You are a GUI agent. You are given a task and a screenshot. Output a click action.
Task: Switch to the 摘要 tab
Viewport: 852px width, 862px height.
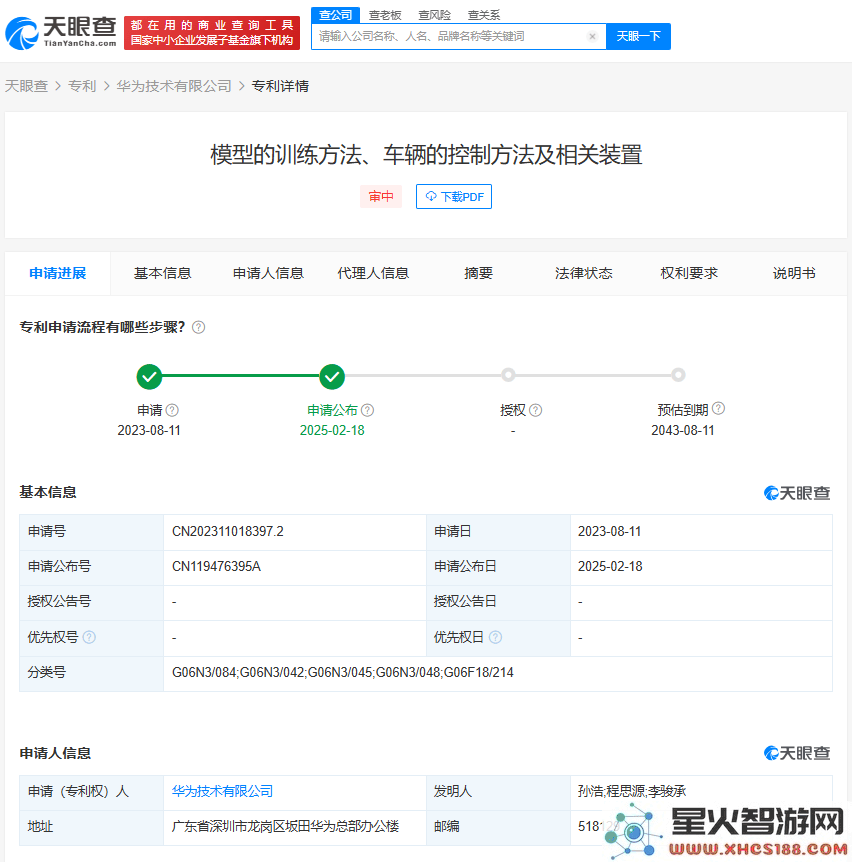478,273
